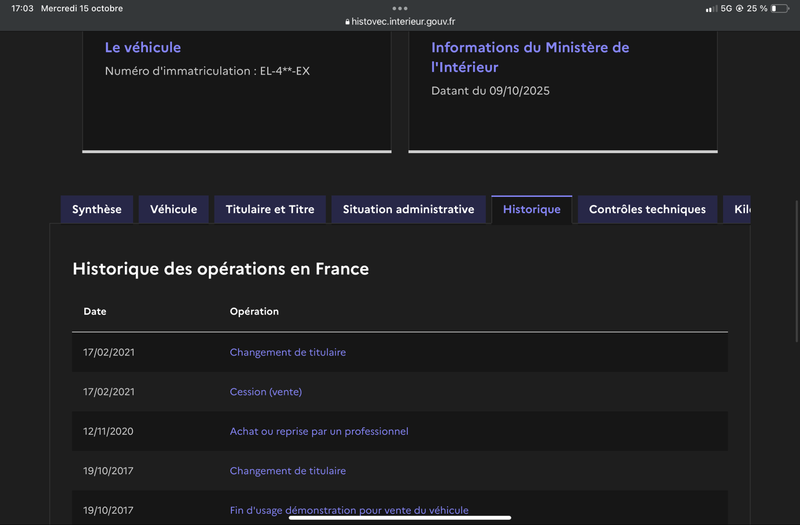Tap the histovec.interieur.gouv.fr address bar
Viewport: 800px width, 525px height.
(x=400, y=21)
